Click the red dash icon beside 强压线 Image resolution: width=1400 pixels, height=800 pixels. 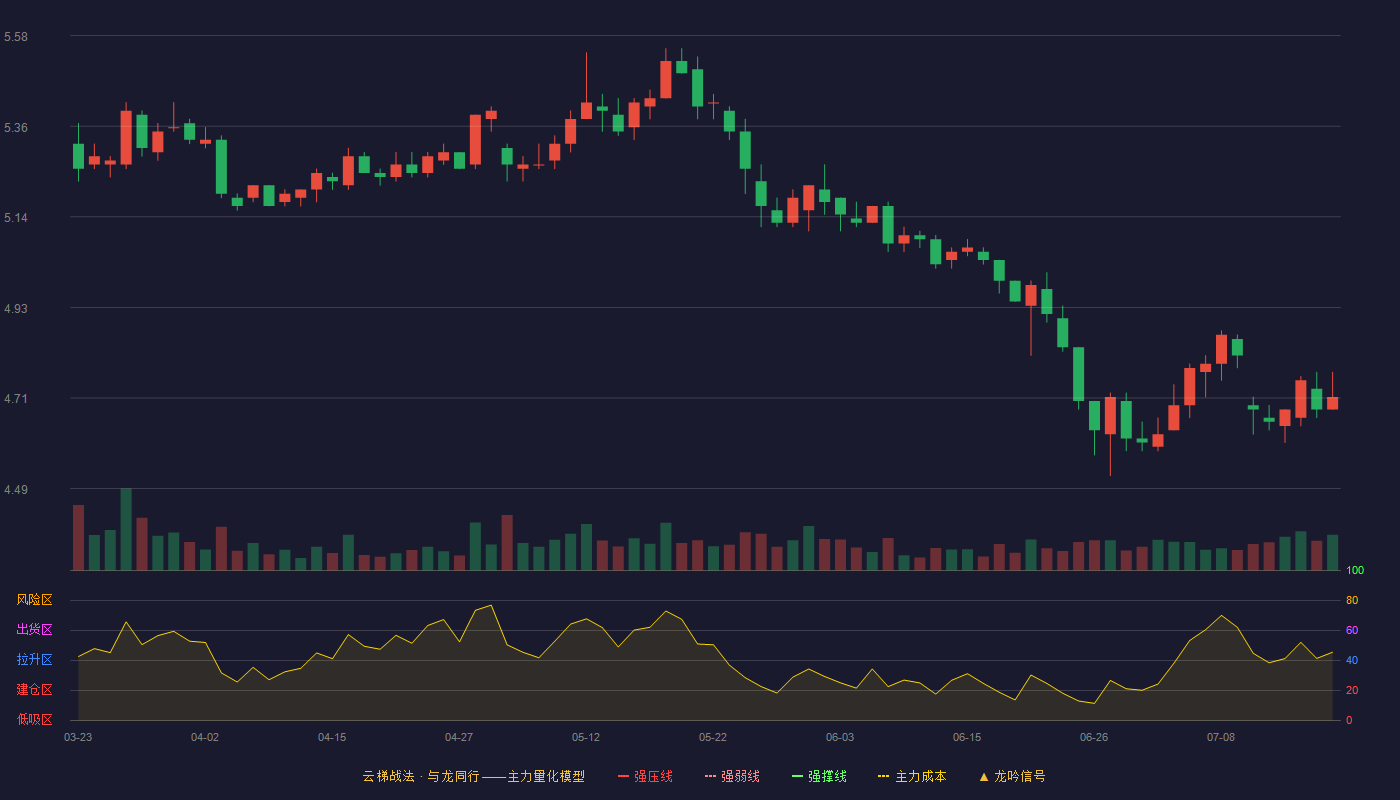623,776
